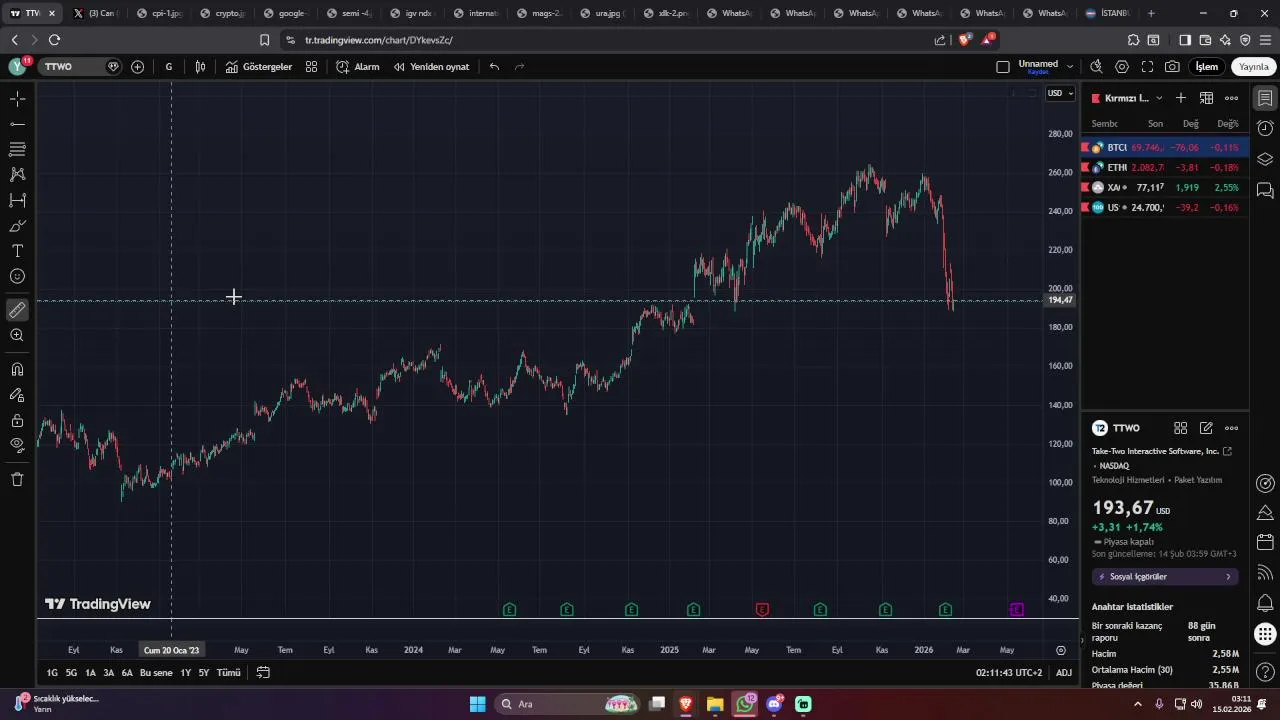This screenshot has height=720, width=1280.
Task: Click Yeniden oynat replay button
Action: (431, 67)
